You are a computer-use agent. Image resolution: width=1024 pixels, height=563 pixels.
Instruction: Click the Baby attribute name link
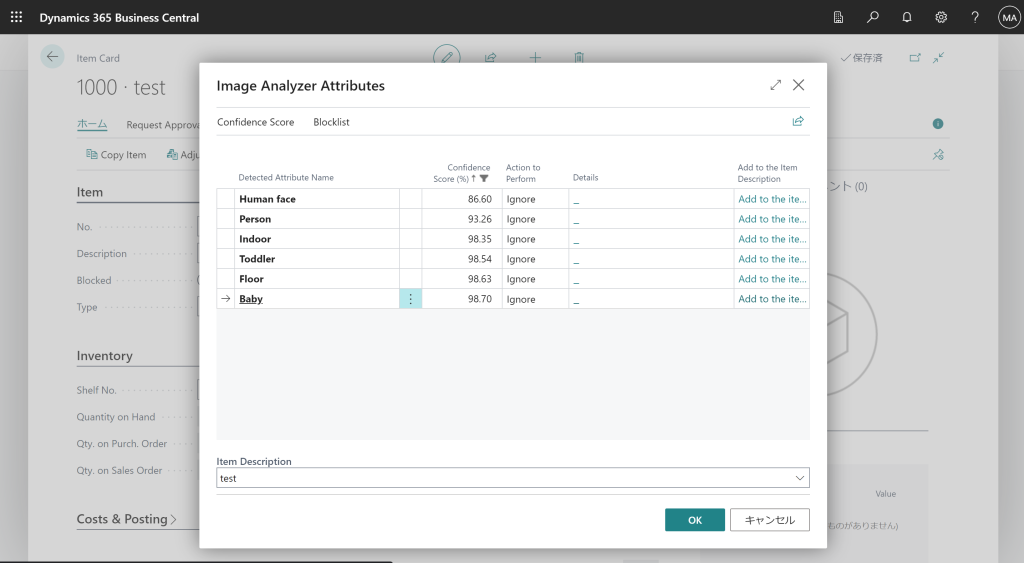[x=251, y=299]
